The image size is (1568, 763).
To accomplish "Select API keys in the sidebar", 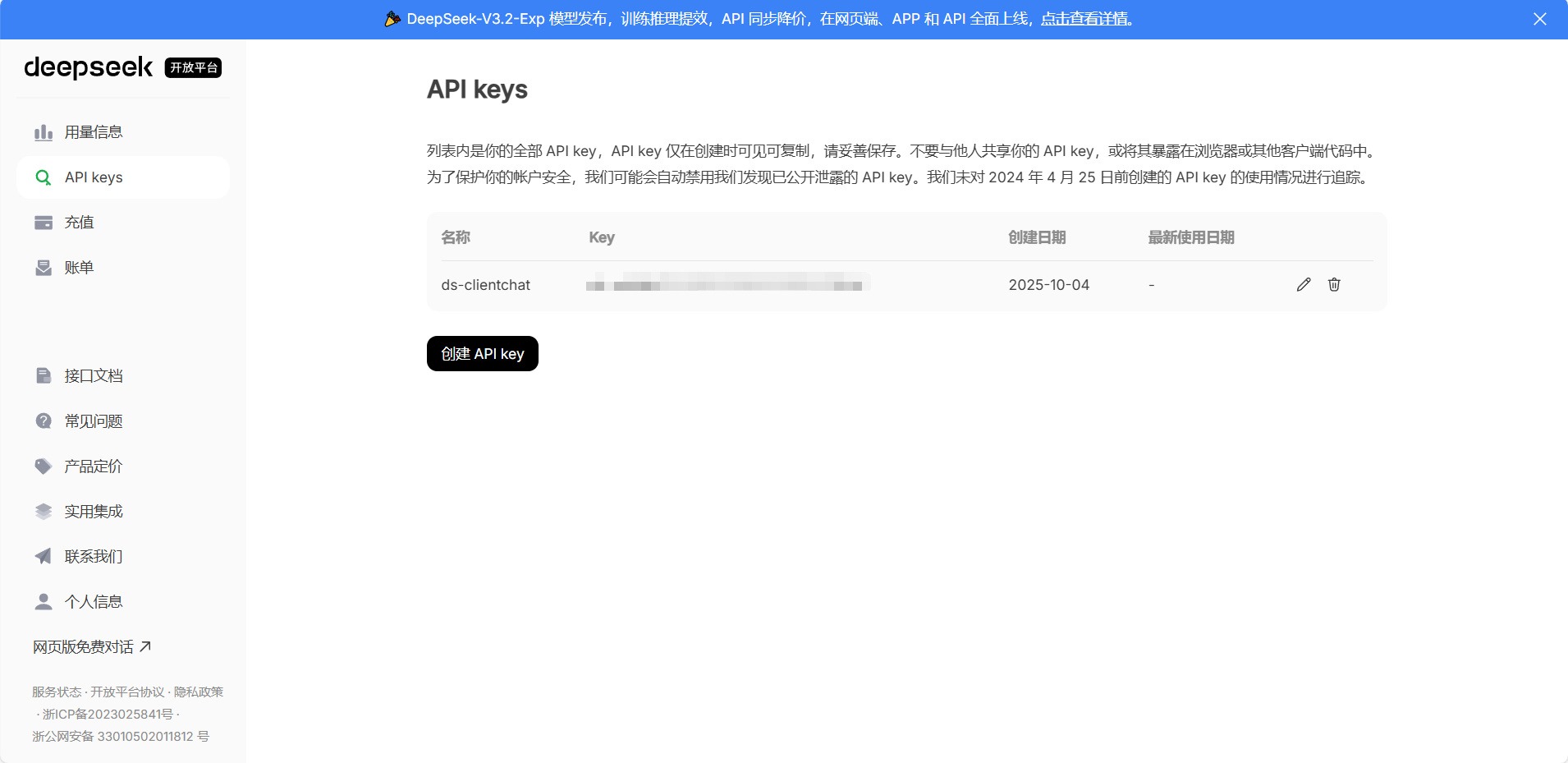I will tap(123, 177).
